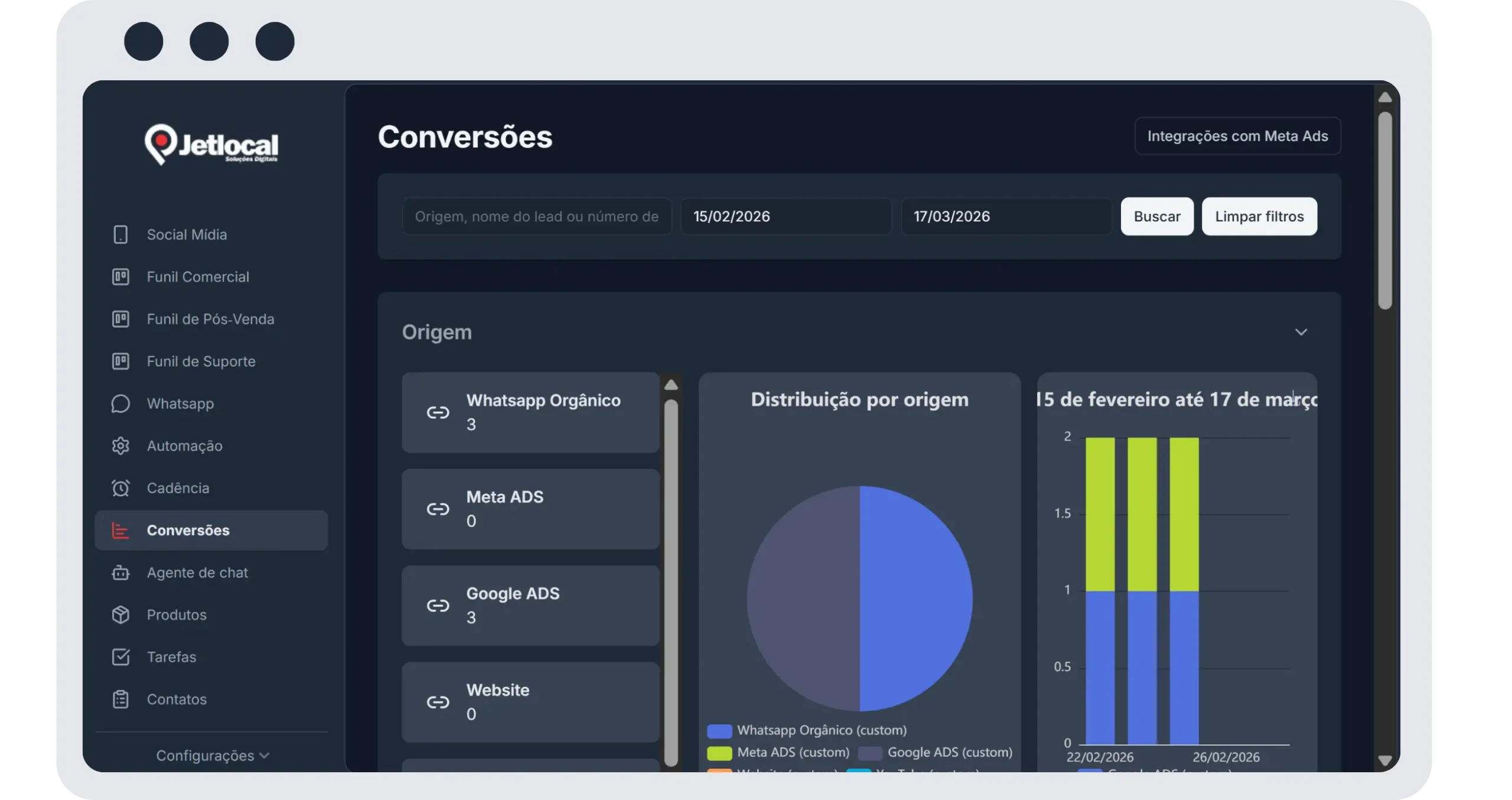Click the link icon on Whatsapp Orgânico card
Viewport: 1512px width, 800px height.
point(438,412)
